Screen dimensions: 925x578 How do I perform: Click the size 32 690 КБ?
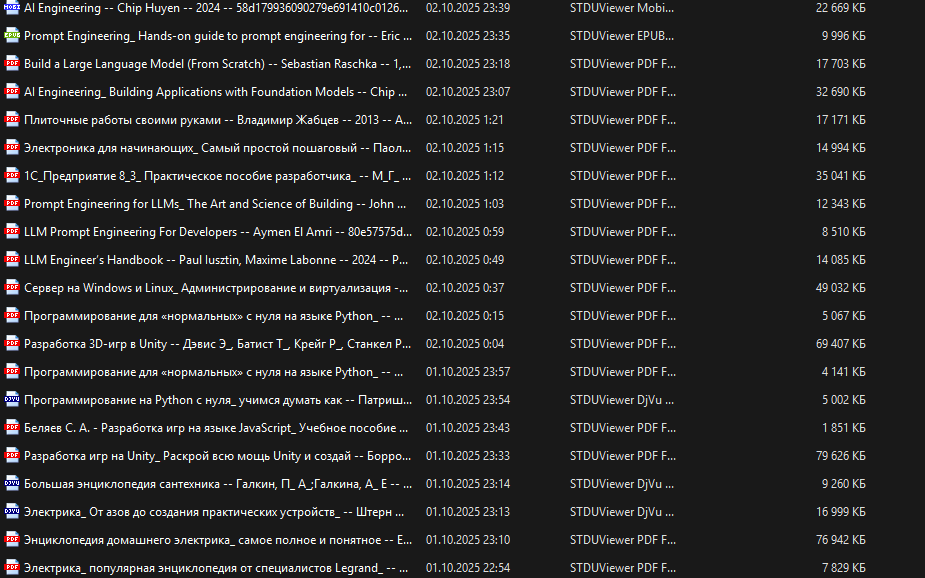point(841,91)
